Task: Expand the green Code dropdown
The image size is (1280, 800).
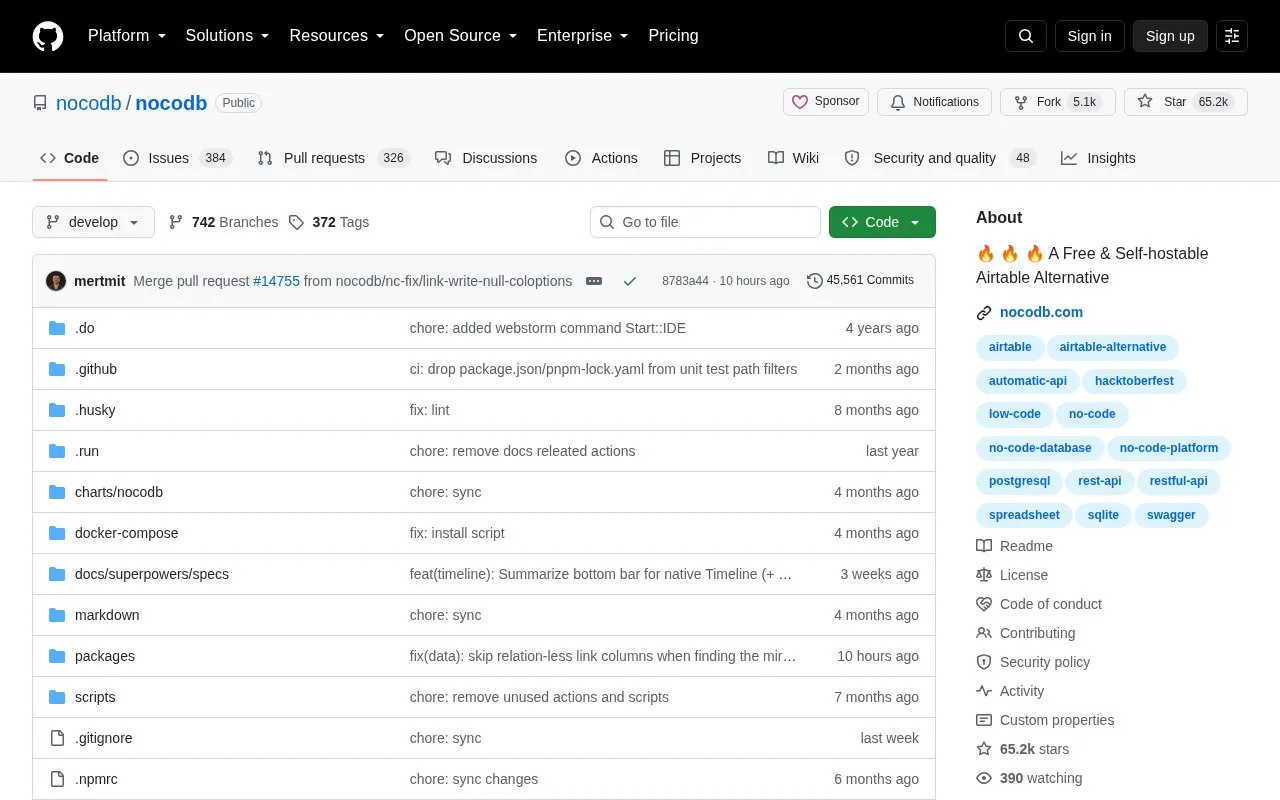Action: point(882,222)
